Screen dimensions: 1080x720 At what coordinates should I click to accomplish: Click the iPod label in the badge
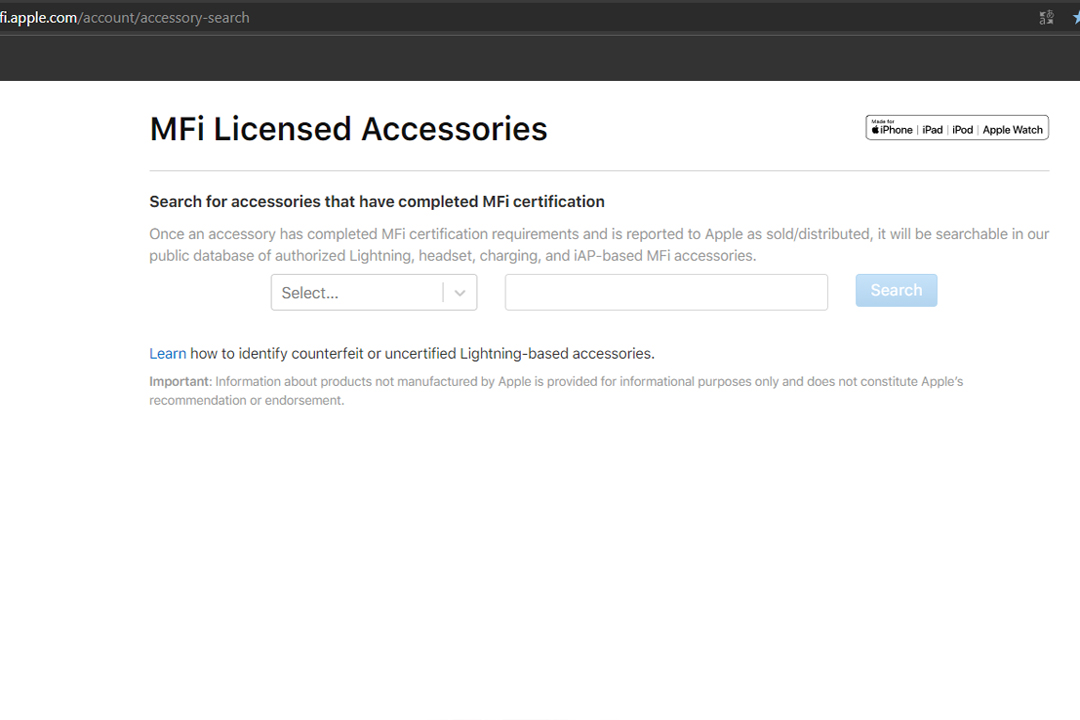point(962,130)
